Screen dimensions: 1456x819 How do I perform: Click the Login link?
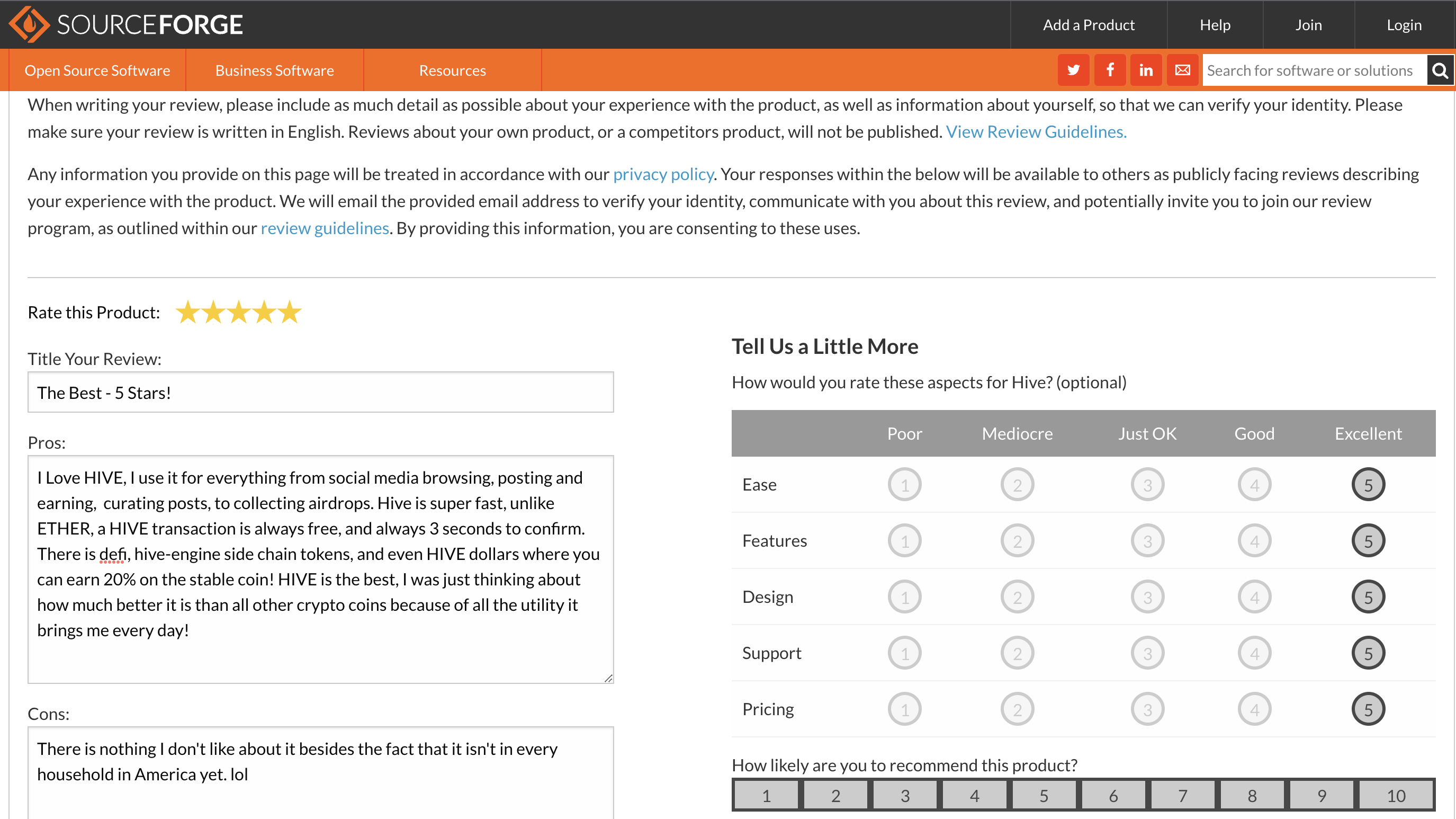click(x=1404, y=24)
